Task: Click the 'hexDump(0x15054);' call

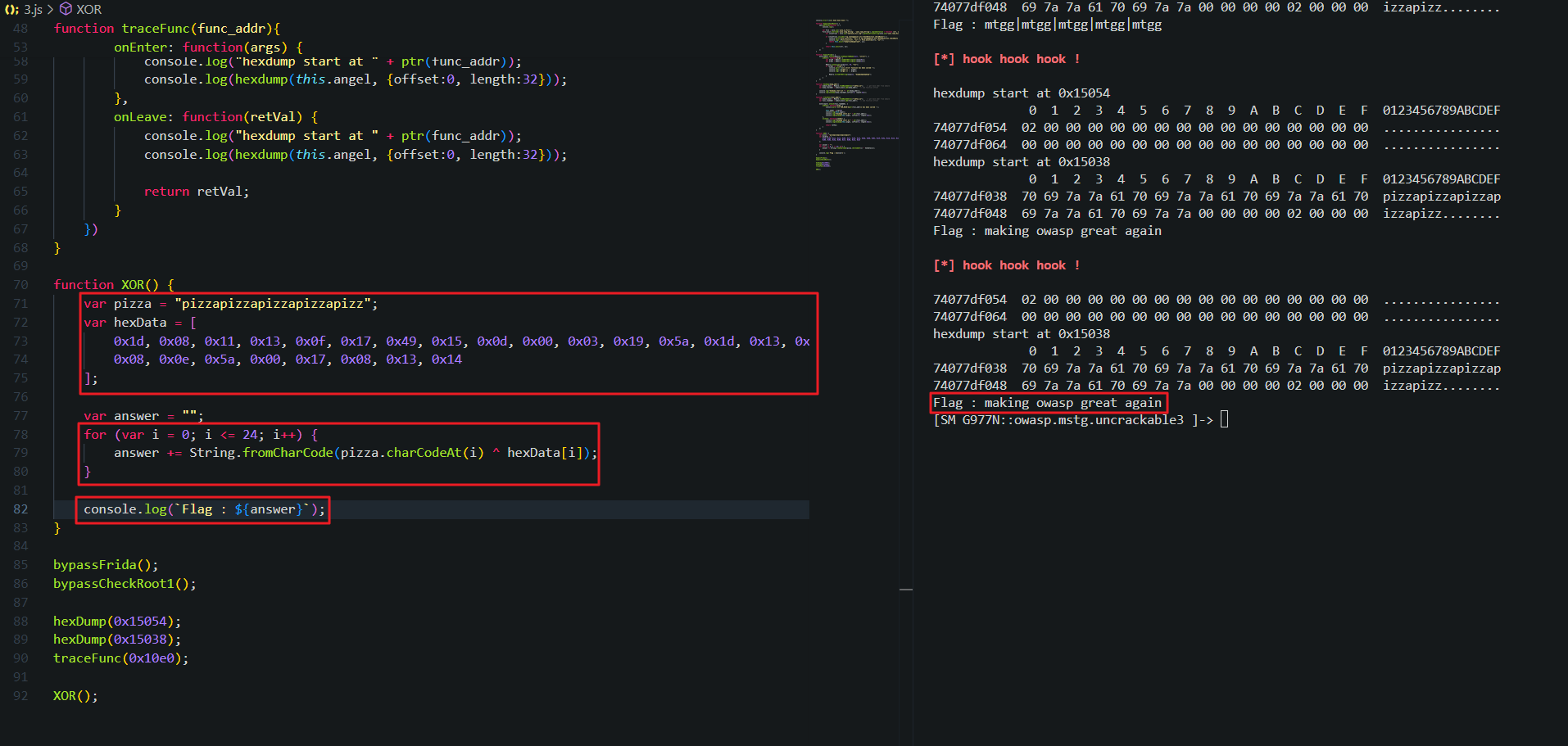Action: [117, 622]
